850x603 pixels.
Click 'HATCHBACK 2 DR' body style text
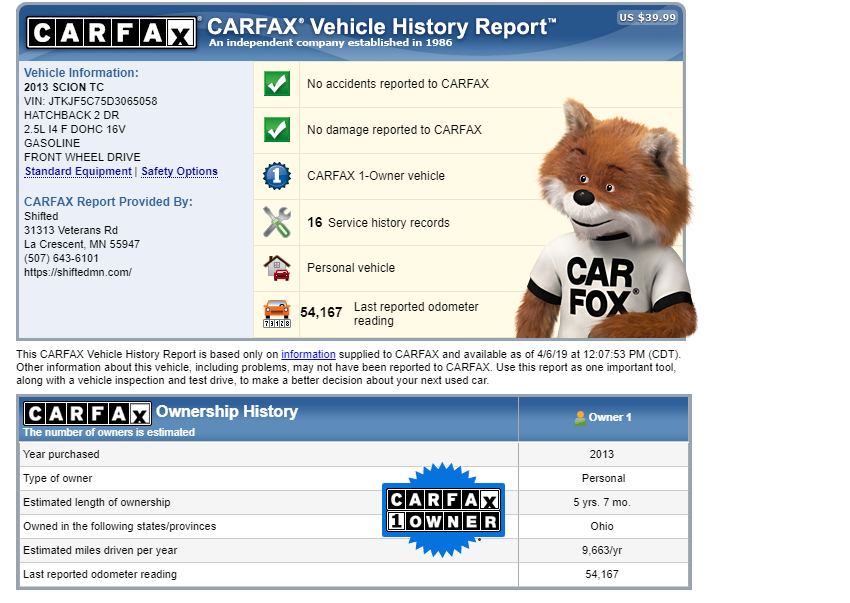pos(72,116)
